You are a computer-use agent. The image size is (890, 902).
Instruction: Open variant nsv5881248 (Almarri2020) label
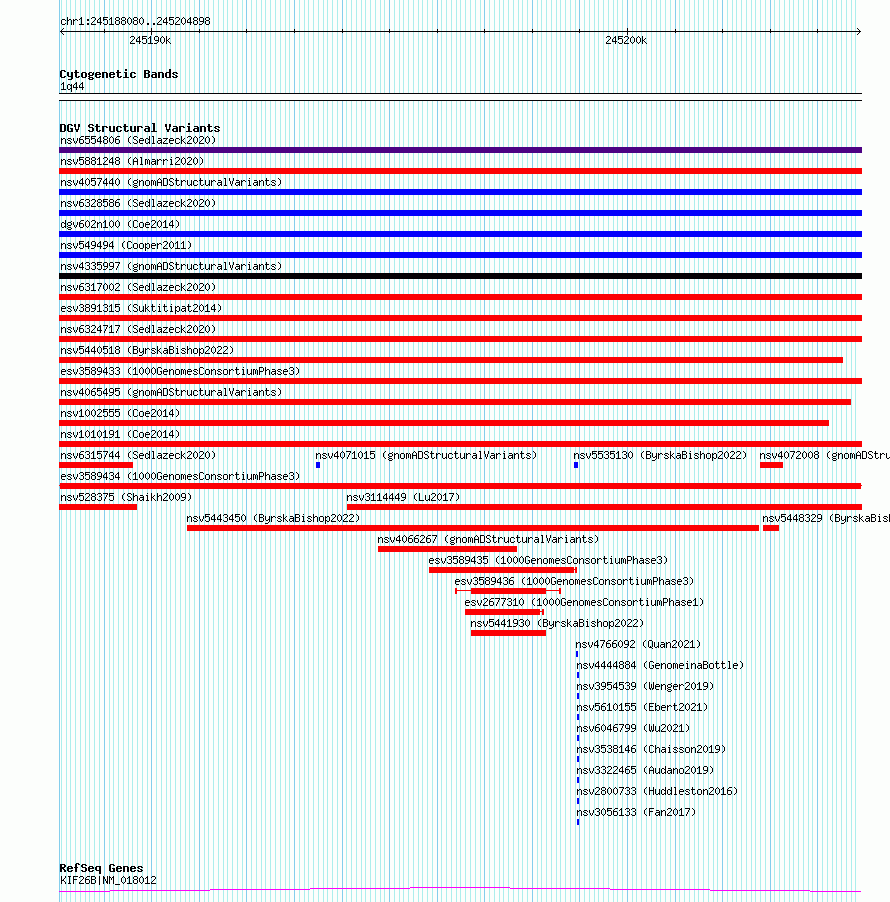click(x=132, y=161)
